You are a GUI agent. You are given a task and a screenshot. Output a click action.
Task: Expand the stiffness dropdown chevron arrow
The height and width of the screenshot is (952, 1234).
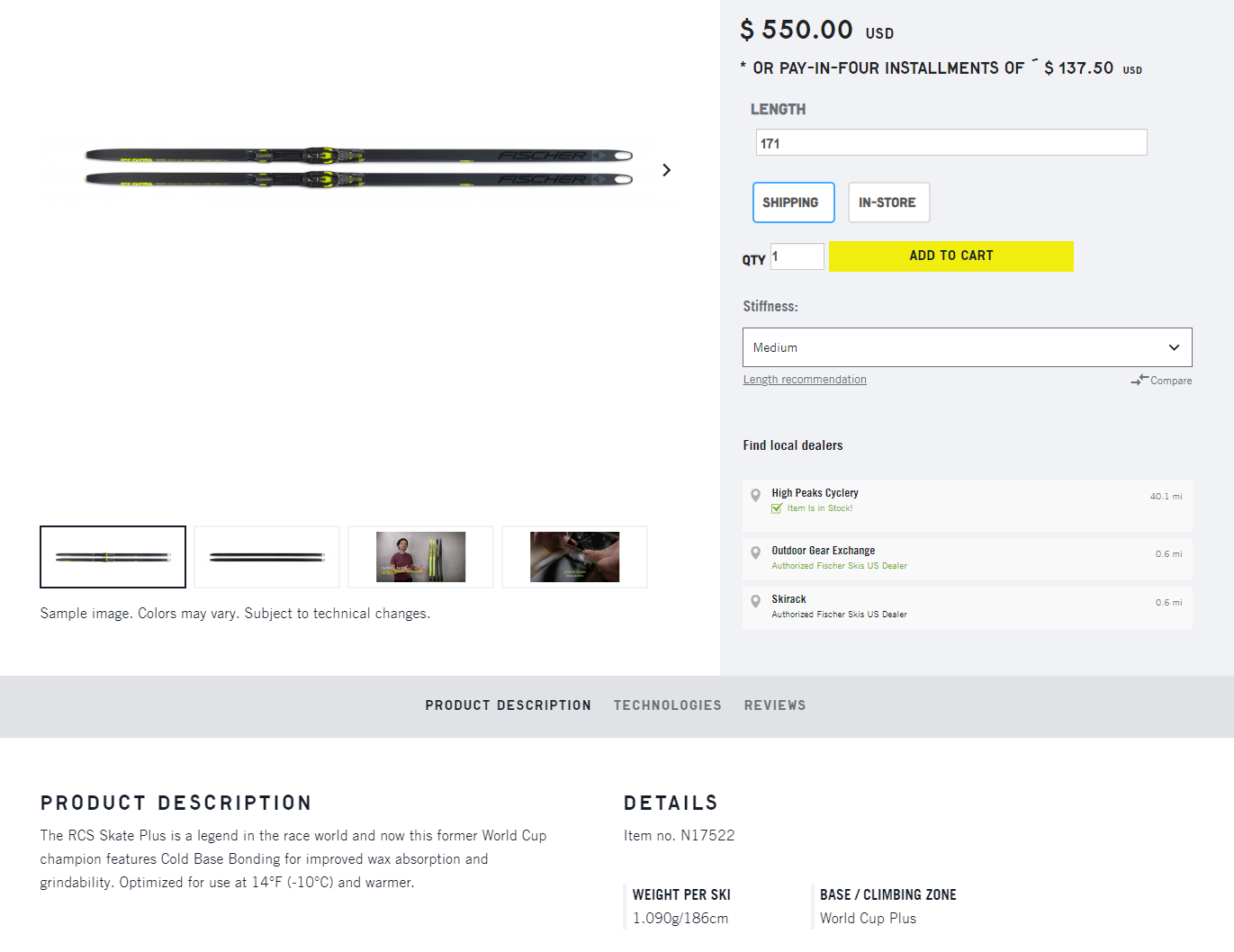click(x=1174, y=347)
